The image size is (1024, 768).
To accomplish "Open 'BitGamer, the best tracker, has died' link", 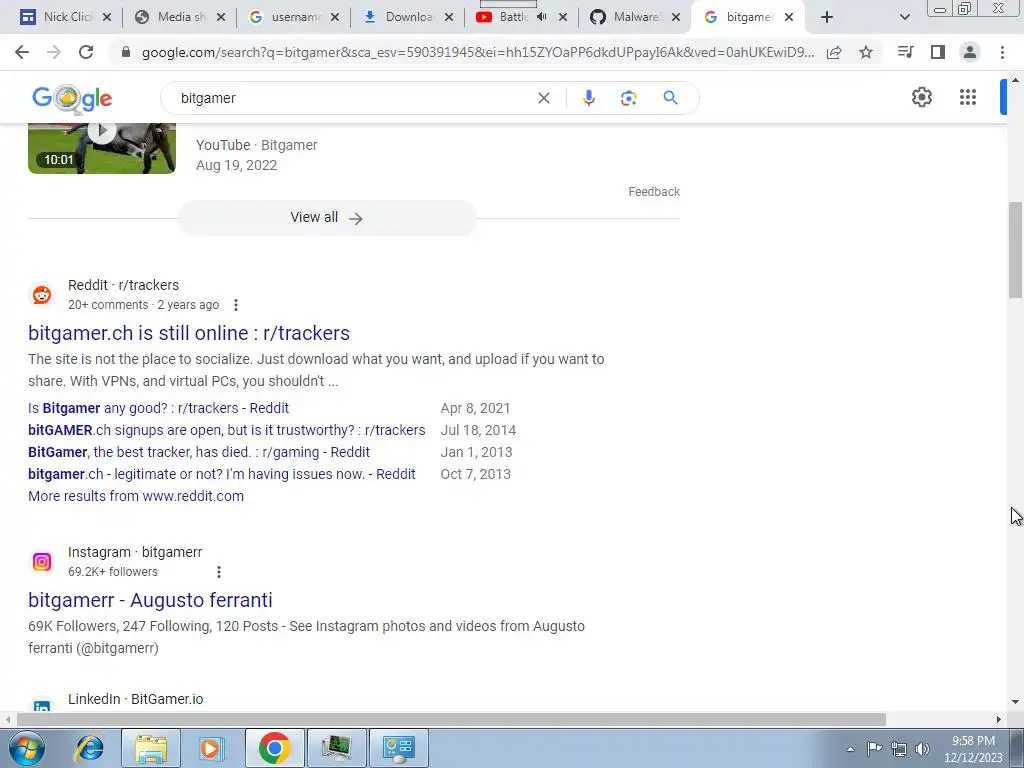I will click(x=199, y=453).
